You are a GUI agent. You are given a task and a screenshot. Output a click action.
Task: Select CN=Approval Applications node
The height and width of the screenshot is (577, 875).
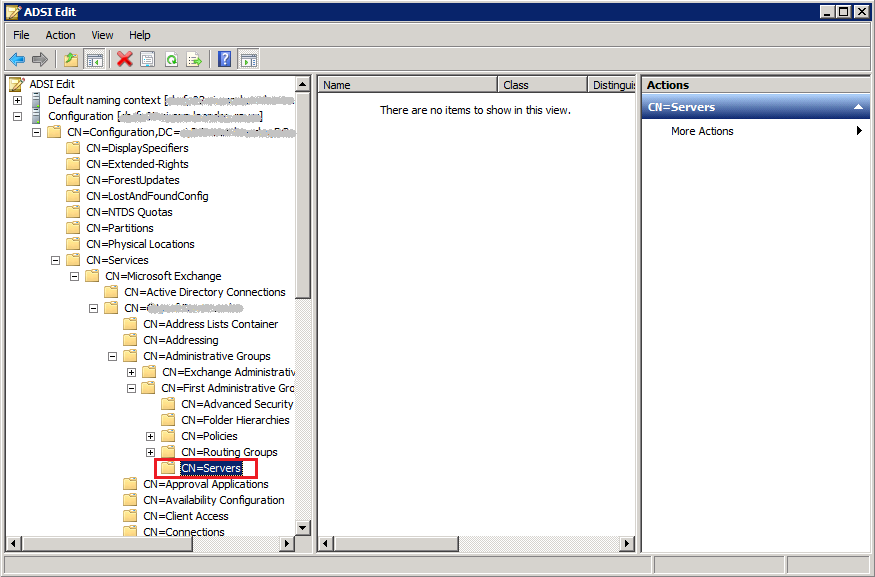205,484
